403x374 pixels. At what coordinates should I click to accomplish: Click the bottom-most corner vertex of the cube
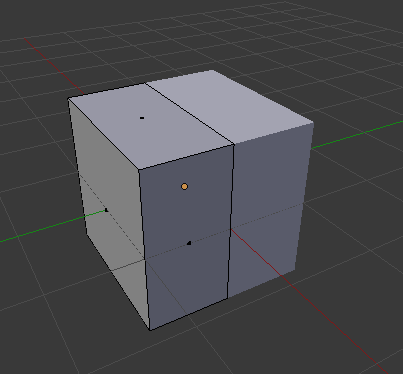click(x=150, y=330)
